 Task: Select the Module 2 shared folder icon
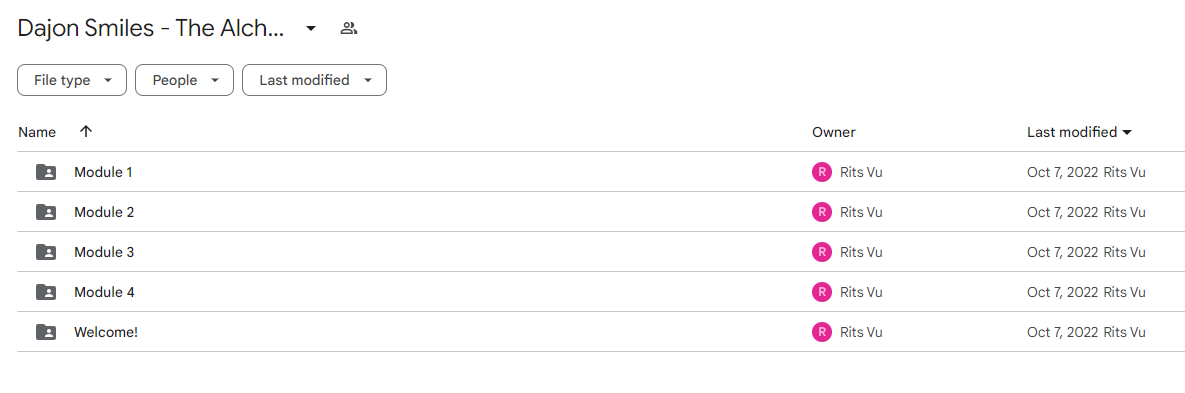(46, 212)
